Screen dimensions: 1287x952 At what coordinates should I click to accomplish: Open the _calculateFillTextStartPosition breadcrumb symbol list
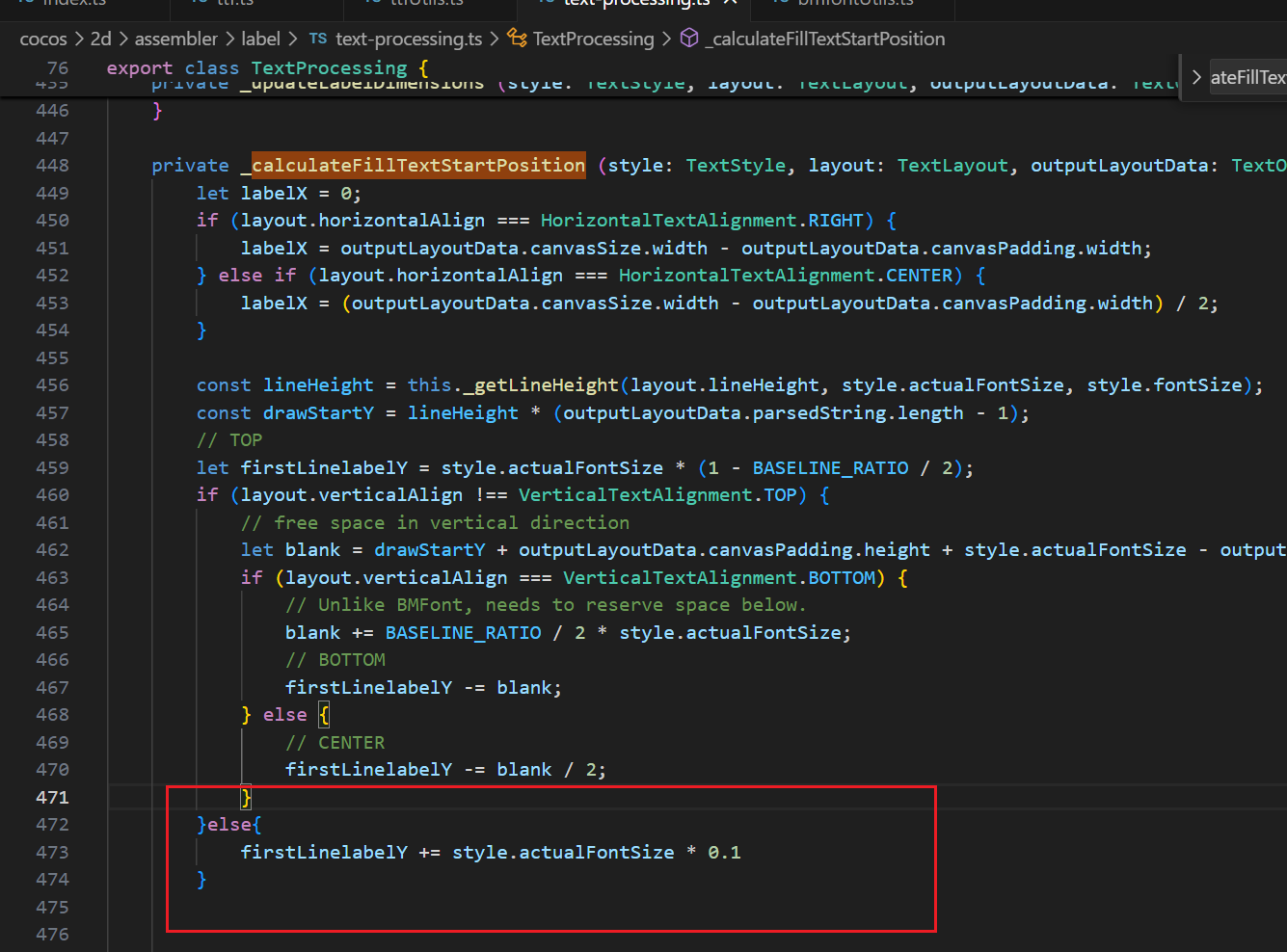pyautogui.click(x=825, y=39)
